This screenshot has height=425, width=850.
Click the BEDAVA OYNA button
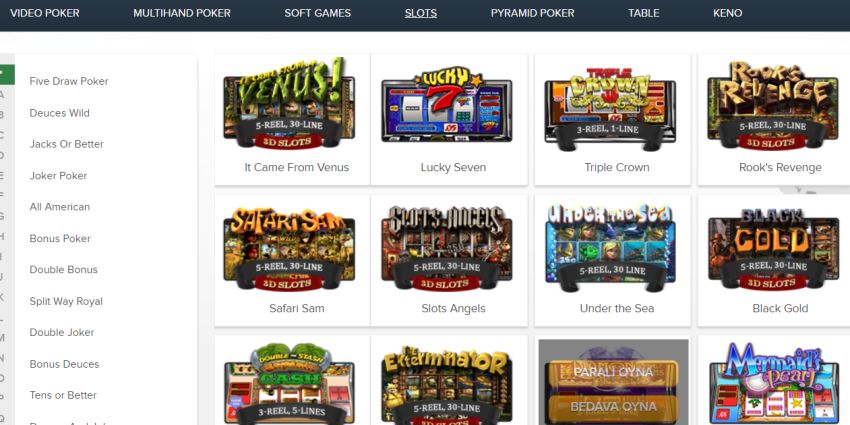click(x=613, y=408)
